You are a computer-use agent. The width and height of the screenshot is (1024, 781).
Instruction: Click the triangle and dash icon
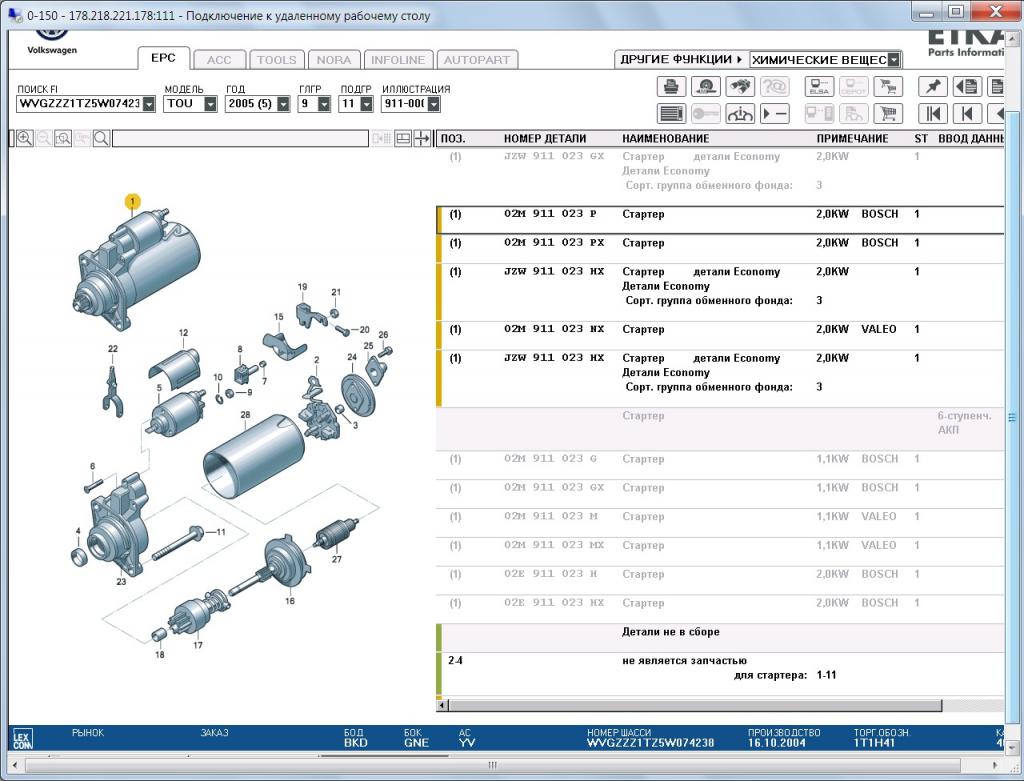pos(775,114)
